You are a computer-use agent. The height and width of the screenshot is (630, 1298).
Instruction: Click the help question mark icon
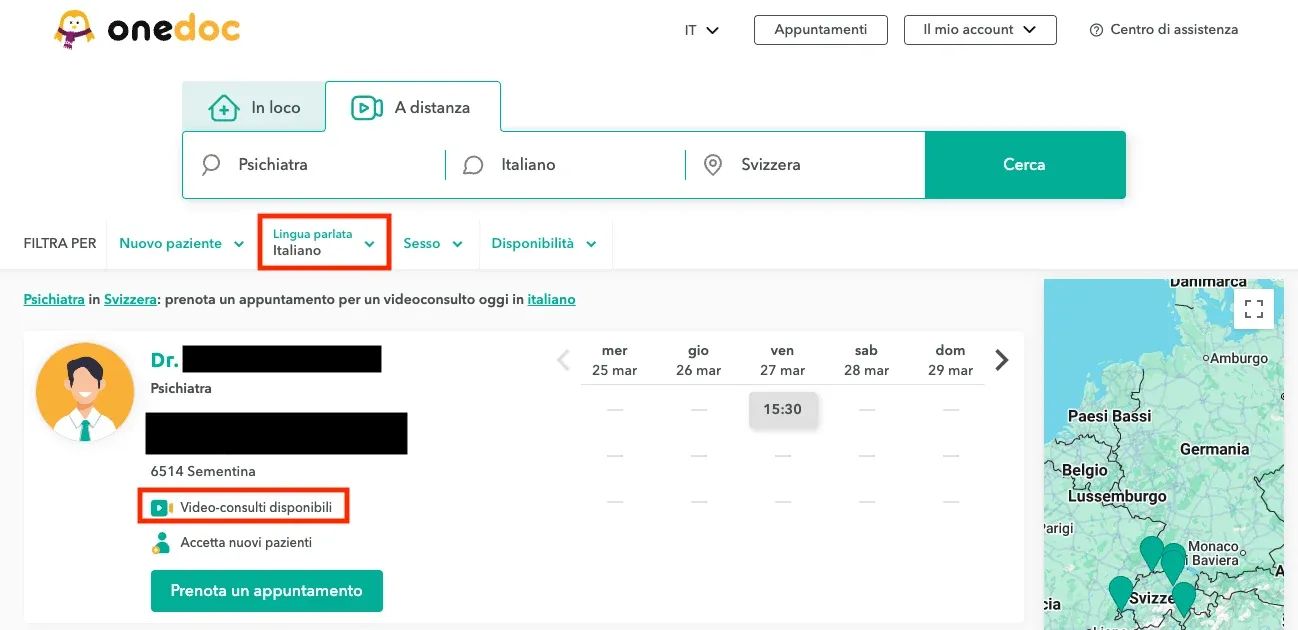tap(1096, 30)
